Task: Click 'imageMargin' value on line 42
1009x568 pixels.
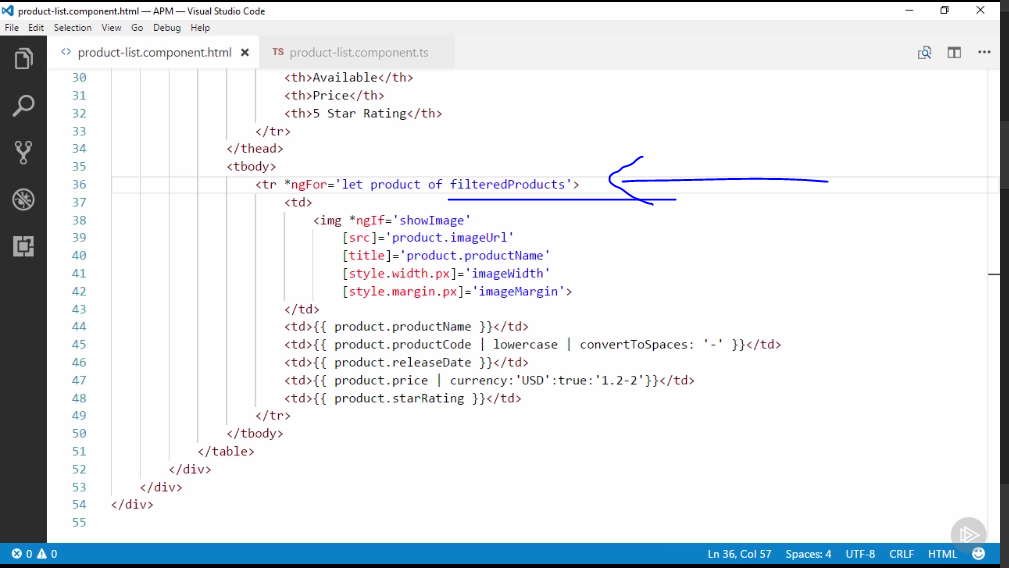Action: pos(519,291)
